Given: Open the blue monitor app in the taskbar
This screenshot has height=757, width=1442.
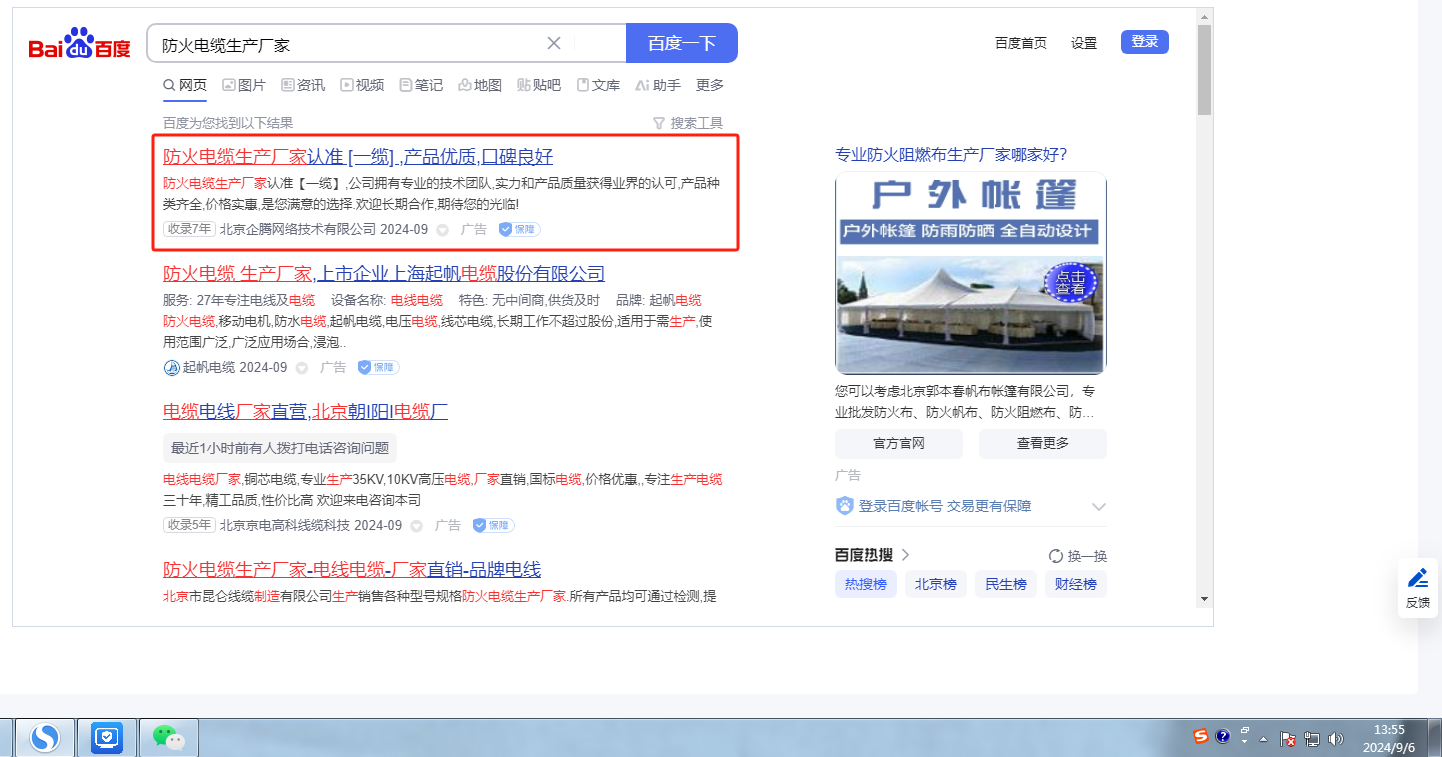Looking at the screenshot, I should pyautogui.click(x=107, y=738).
